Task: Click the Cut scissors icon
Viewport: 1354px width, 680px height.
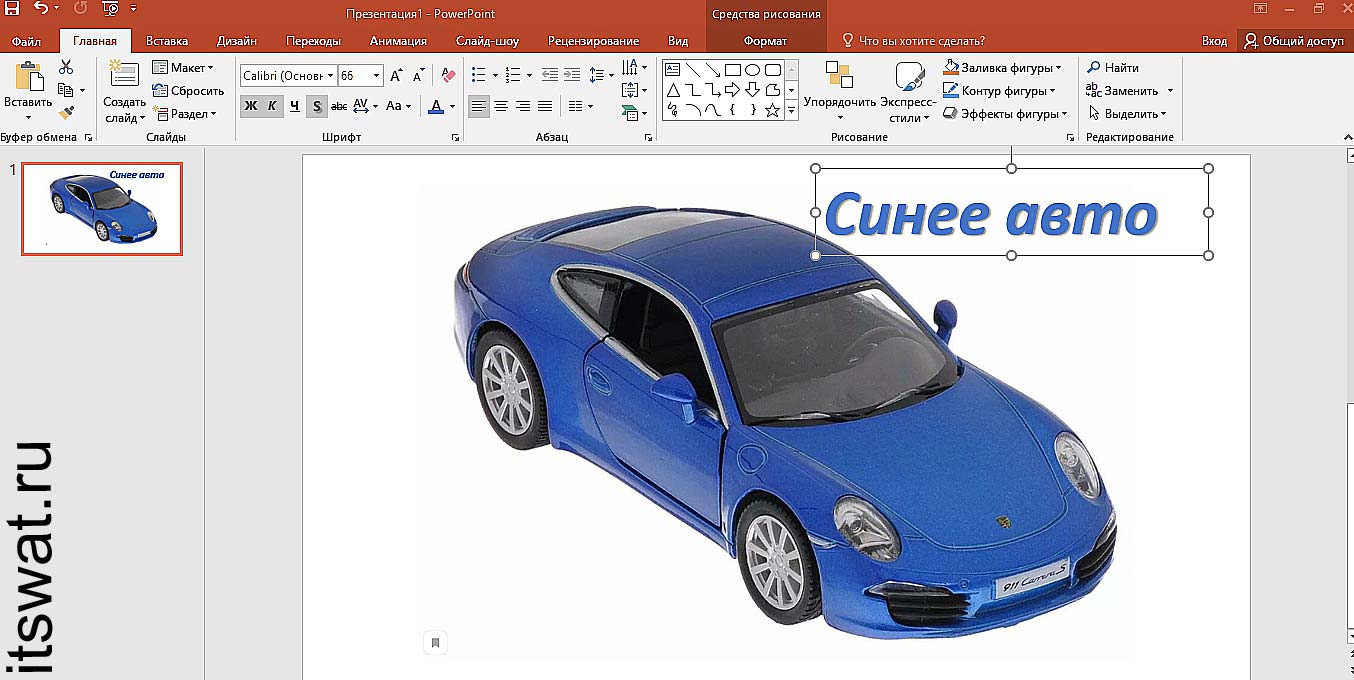Action: pos(66,67)
